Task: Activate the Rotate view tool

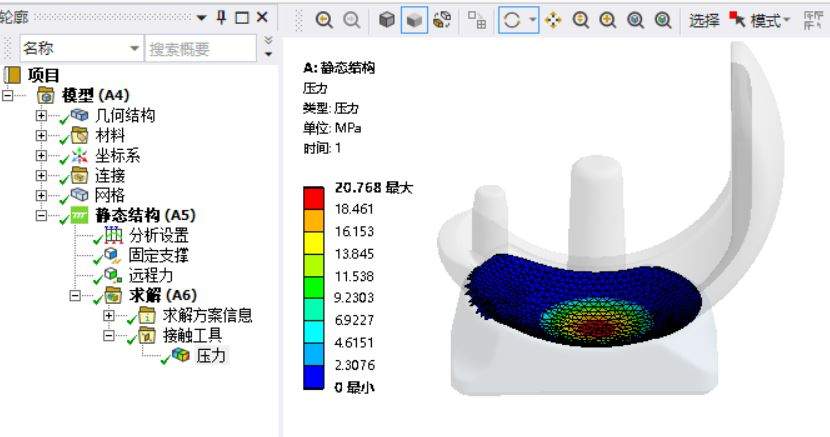Action: [x=512, y=20]
